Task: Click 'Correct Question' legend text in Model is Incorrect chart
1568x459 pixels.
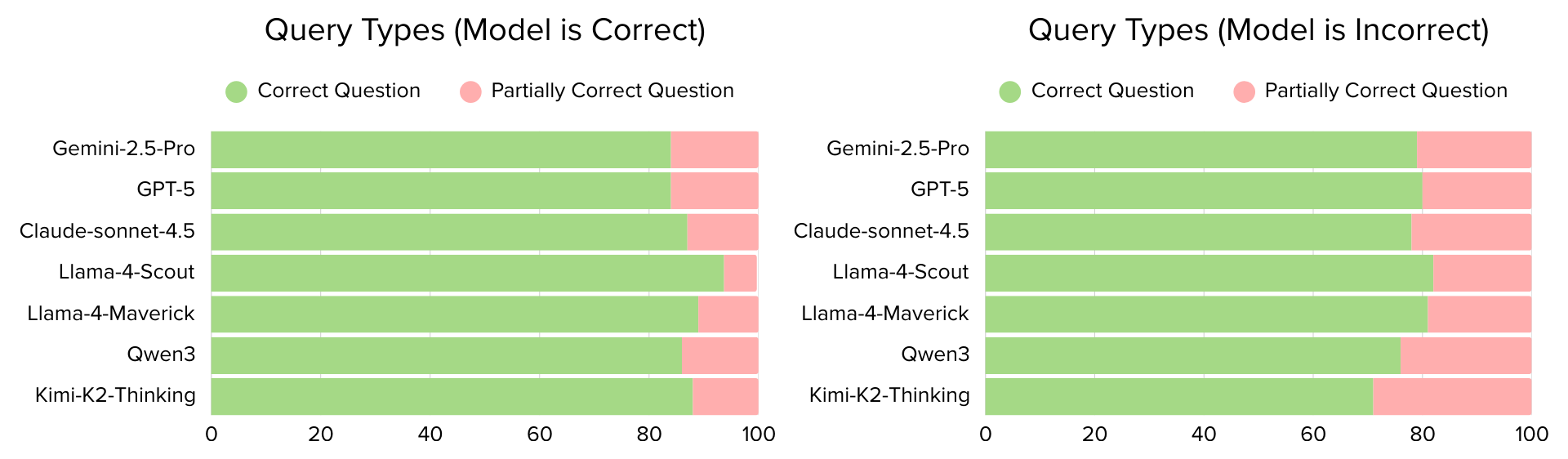Action: point(1112,91)
